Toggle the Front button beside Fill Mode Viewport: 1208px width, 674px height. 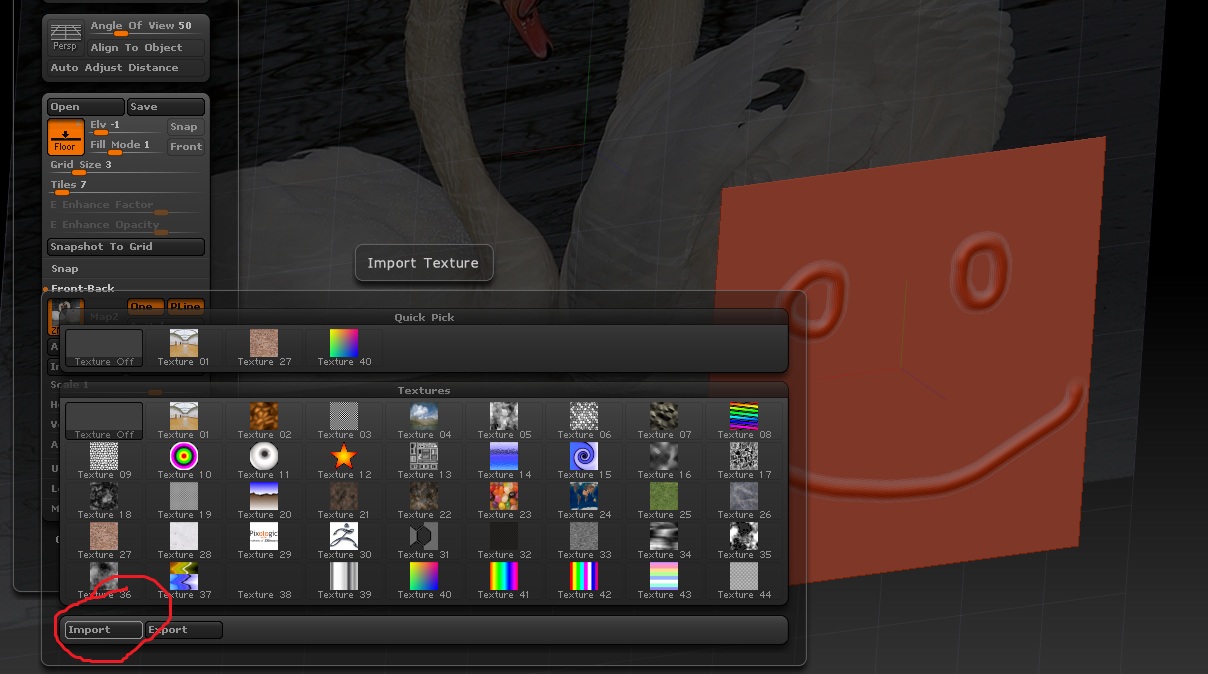click(185, 147)
